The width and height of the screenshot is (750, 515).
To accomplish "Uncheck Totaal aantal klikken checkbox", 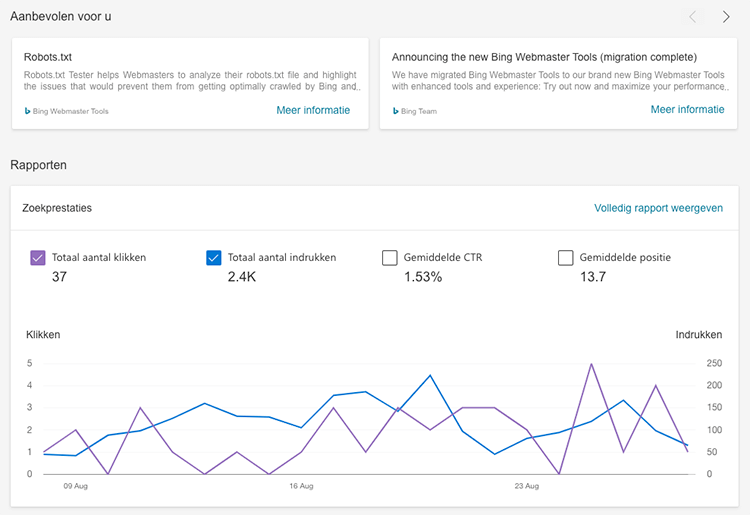I will point(38,258).
